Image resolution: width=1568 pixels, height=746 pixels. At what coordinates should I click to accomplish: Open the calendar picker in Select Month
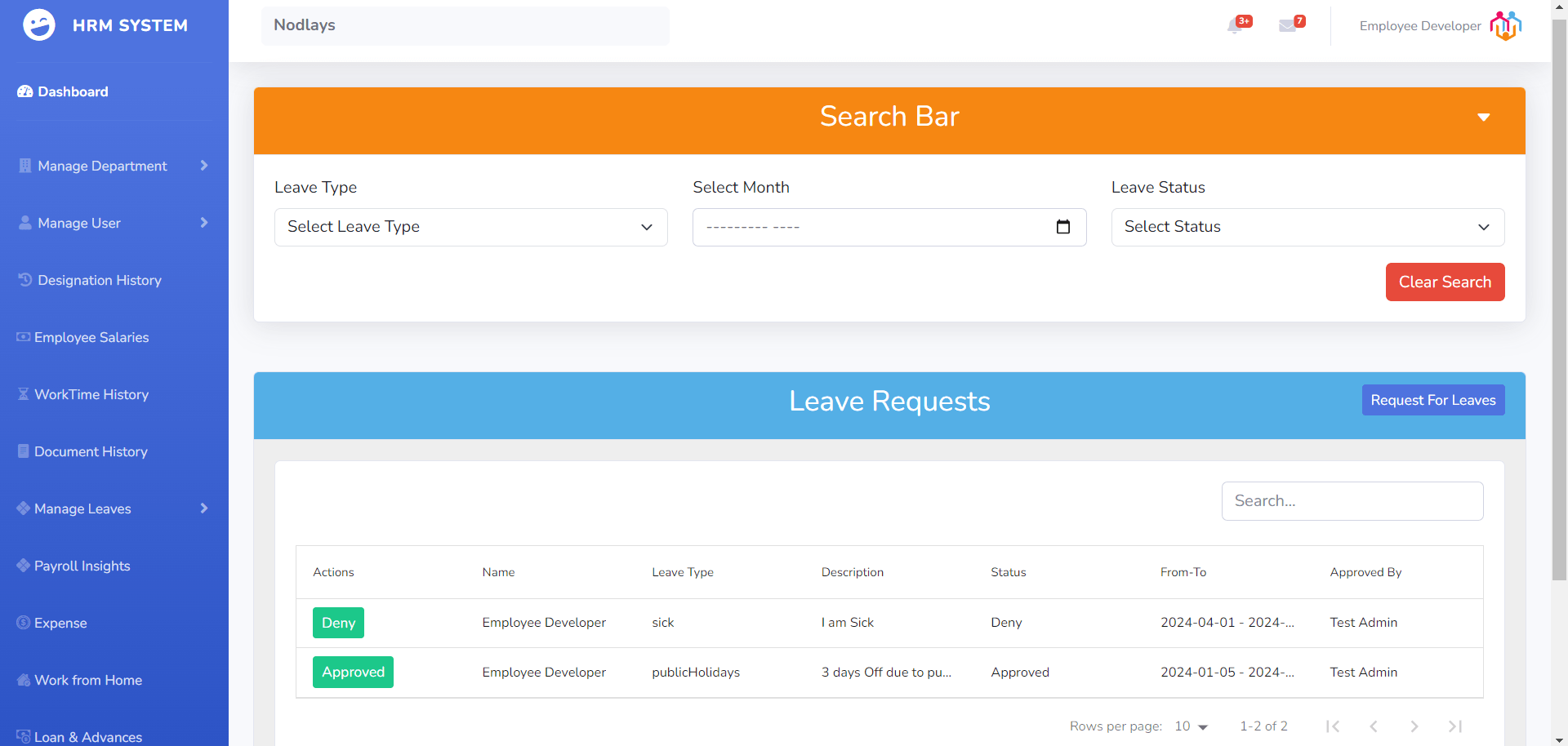[1063, 227]
